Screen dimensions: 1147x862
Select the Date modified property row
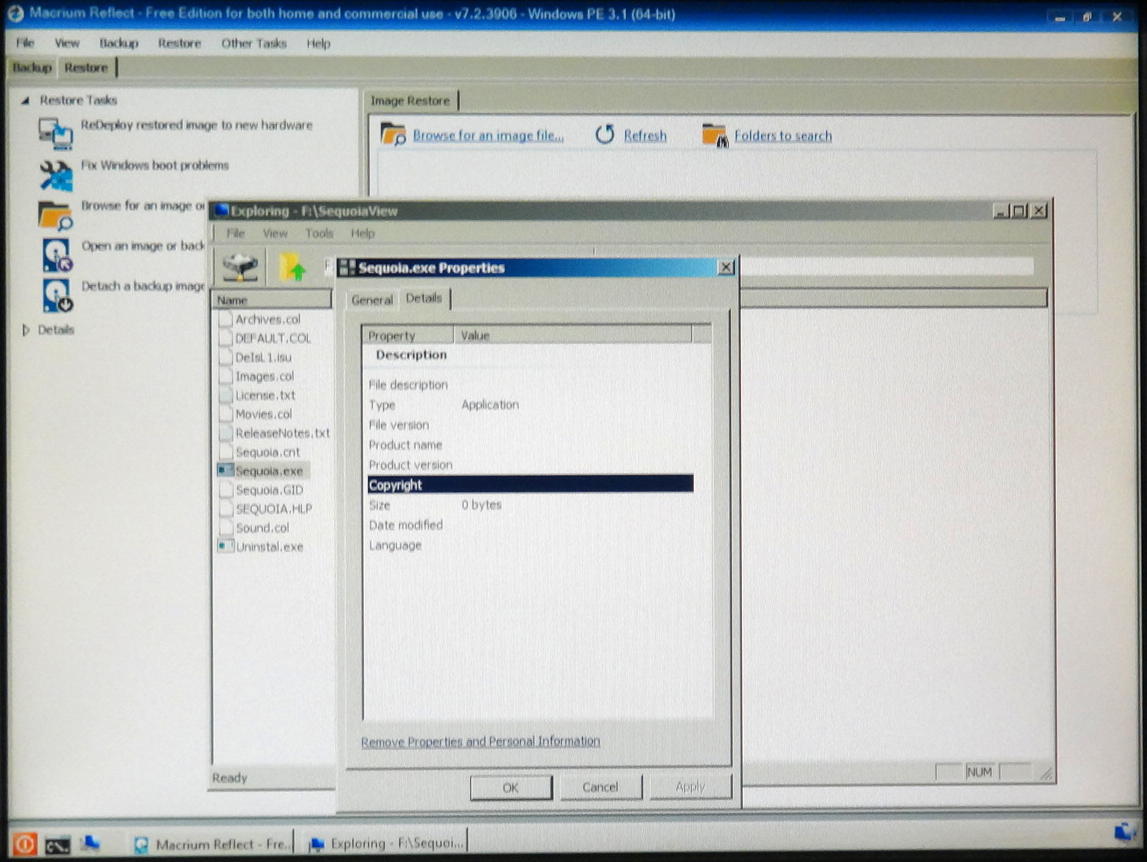click(530, 525)
